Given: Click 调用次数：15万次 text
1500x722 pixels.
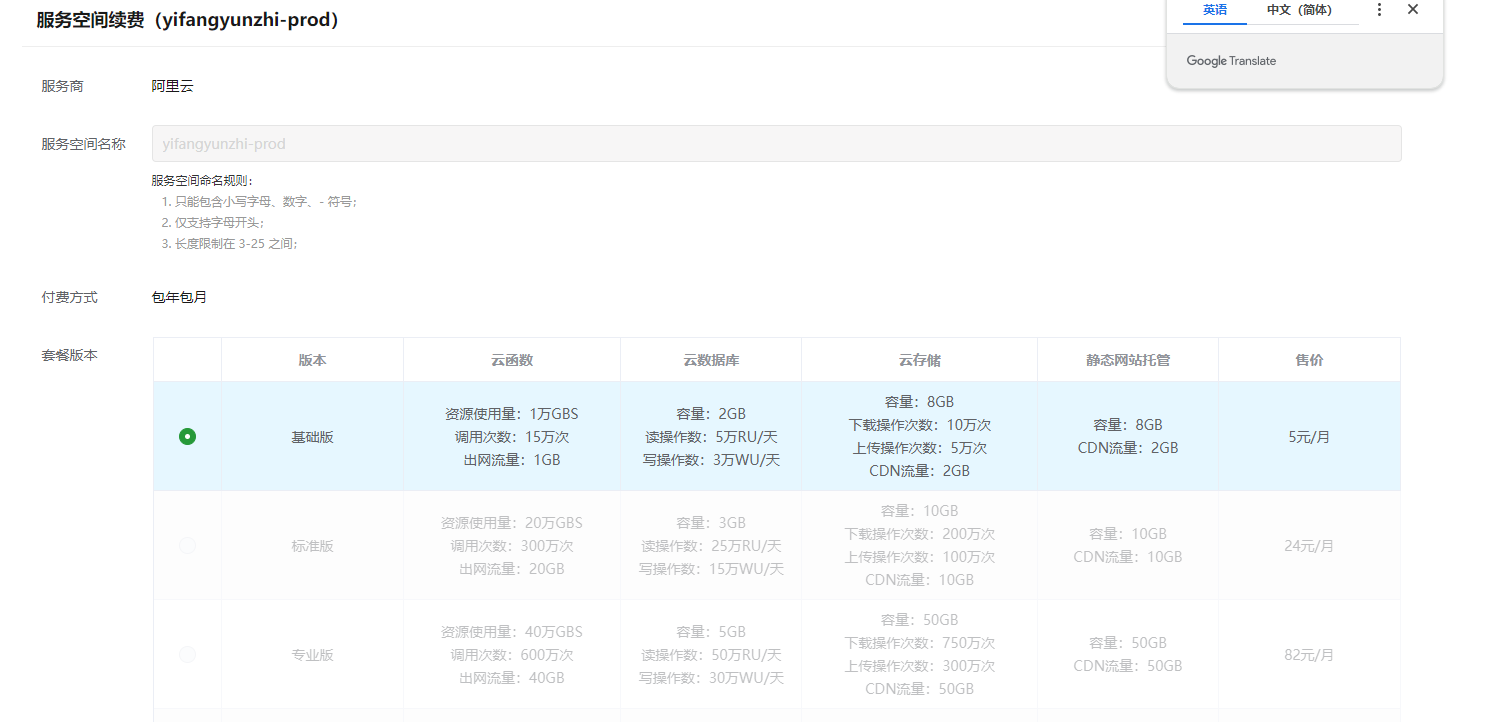Looking at the screenshot, I should 512,437.
